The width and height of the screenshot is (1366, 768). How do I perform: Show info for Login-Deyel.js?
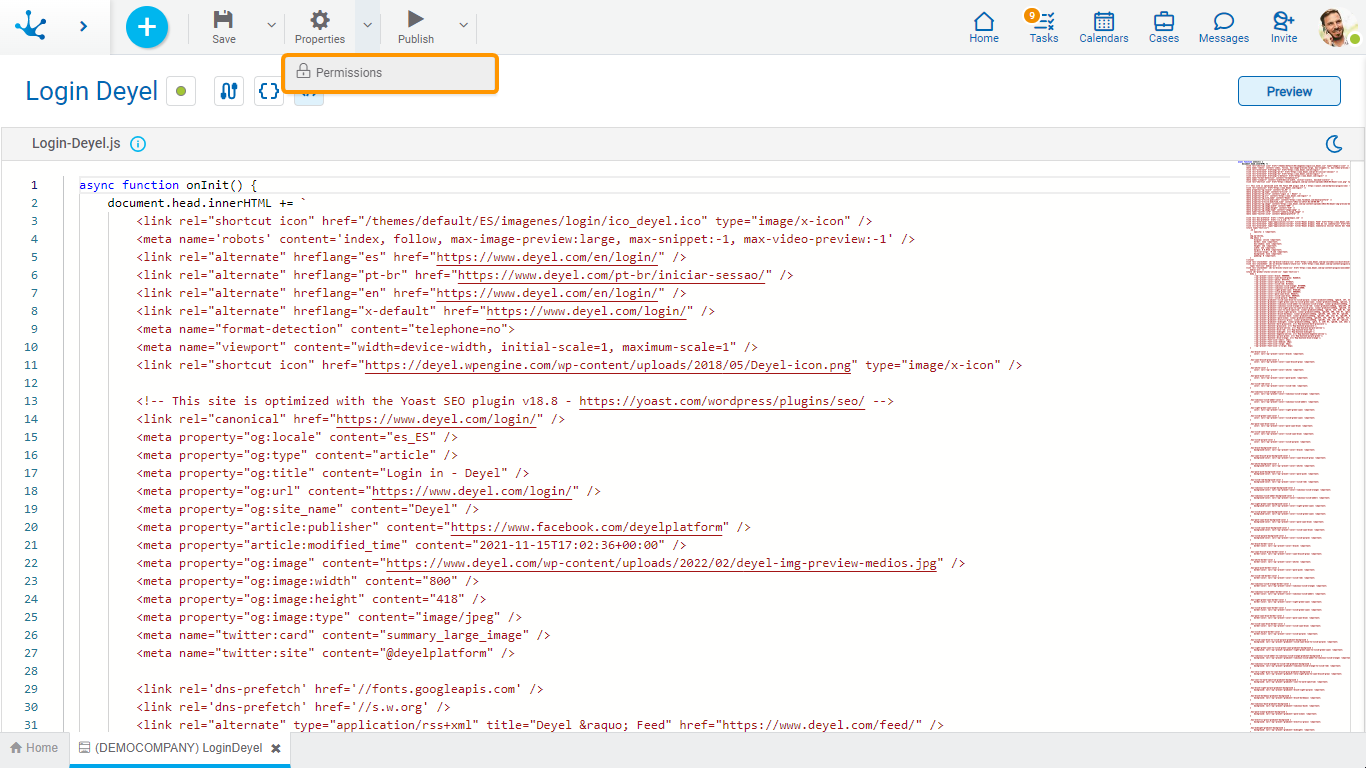coord(138,144)
